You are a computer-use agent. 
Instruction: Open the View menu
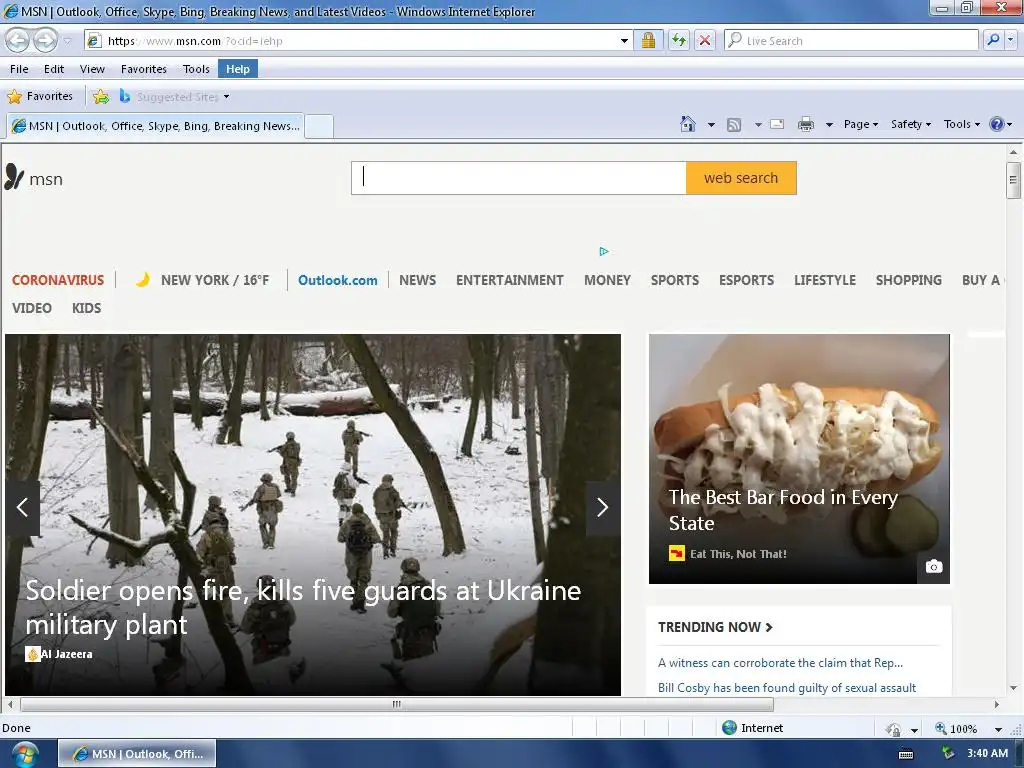[x=92, y=69]
